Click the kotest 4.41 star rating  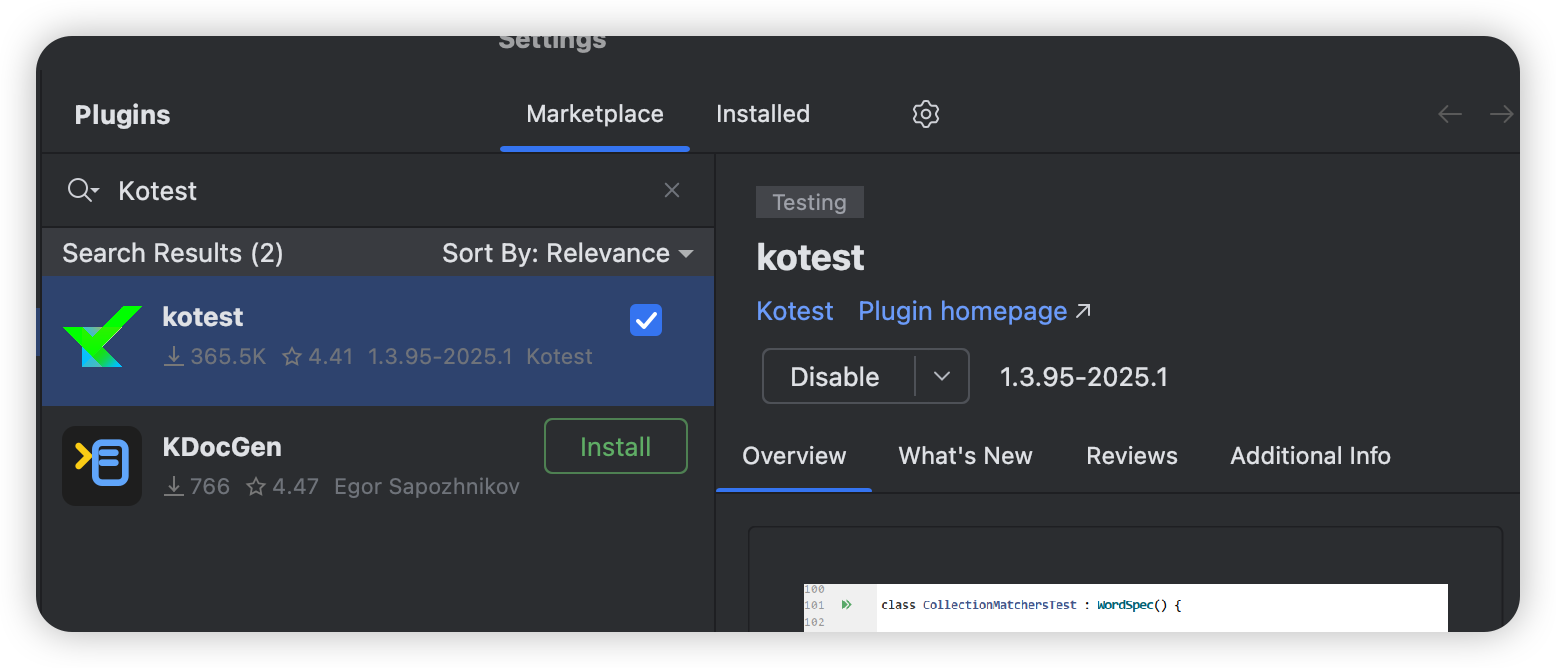[x=318, y=356]
